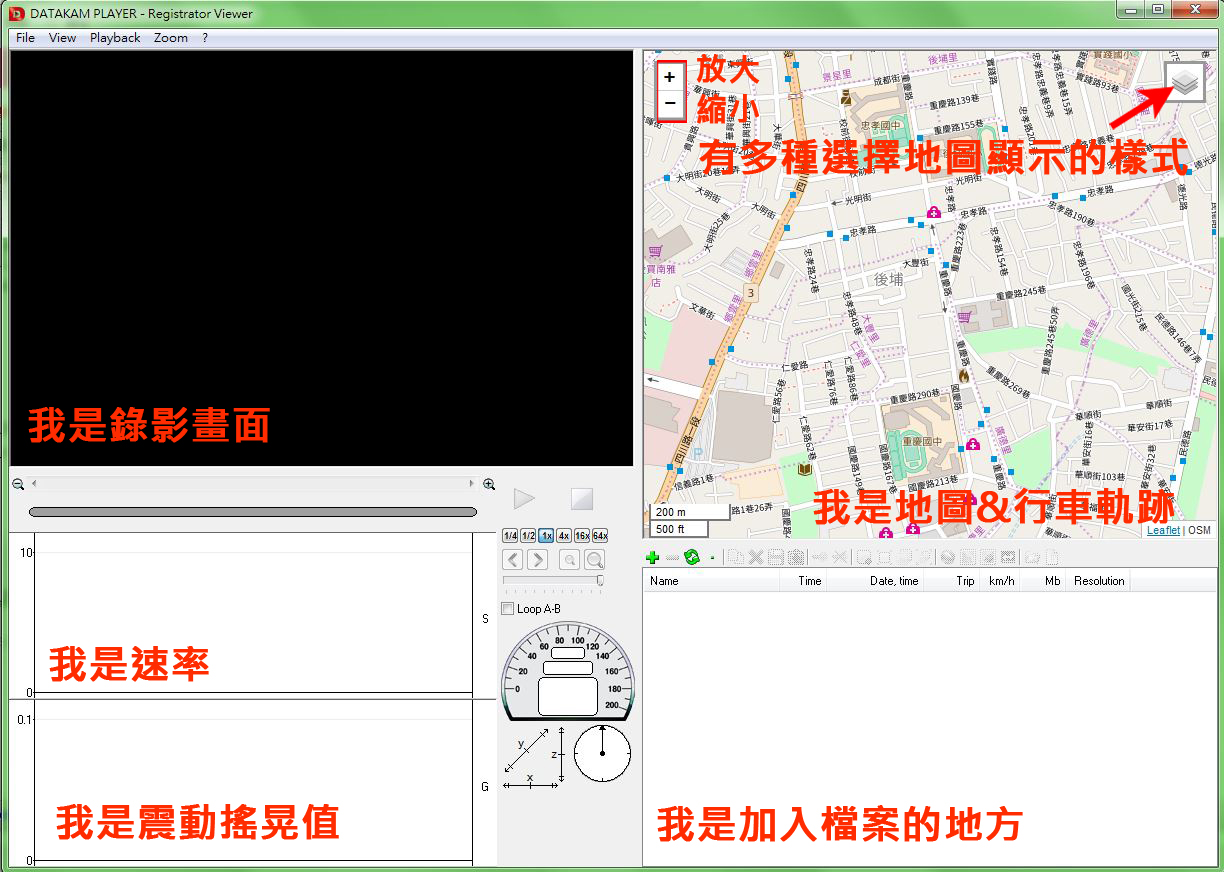Image resolution: width=1224 pixels, height=872 pixels.
Task: Click the playback speed slider handle
Action: pyautogui.click(x=600, y=580)
